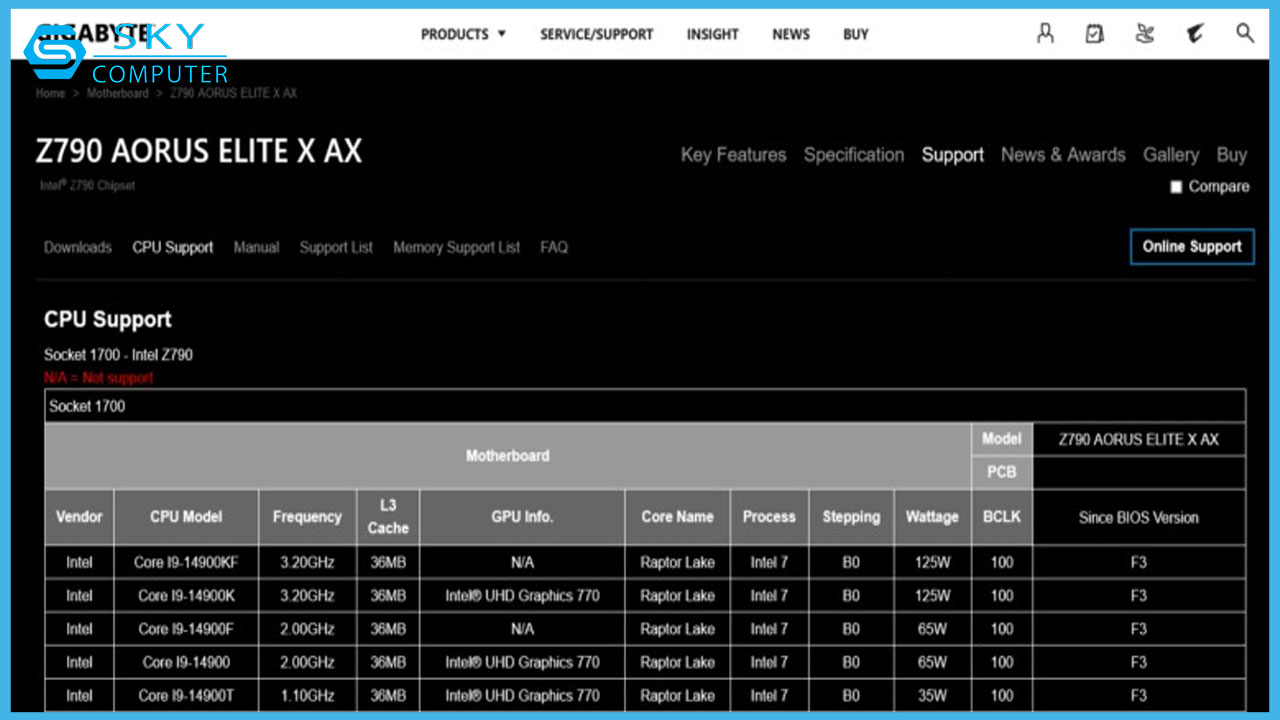Image resolution: width=1280 pixels, height=720 pixels.
Task: Click the Core Name column header
Action: pos(677,517)
